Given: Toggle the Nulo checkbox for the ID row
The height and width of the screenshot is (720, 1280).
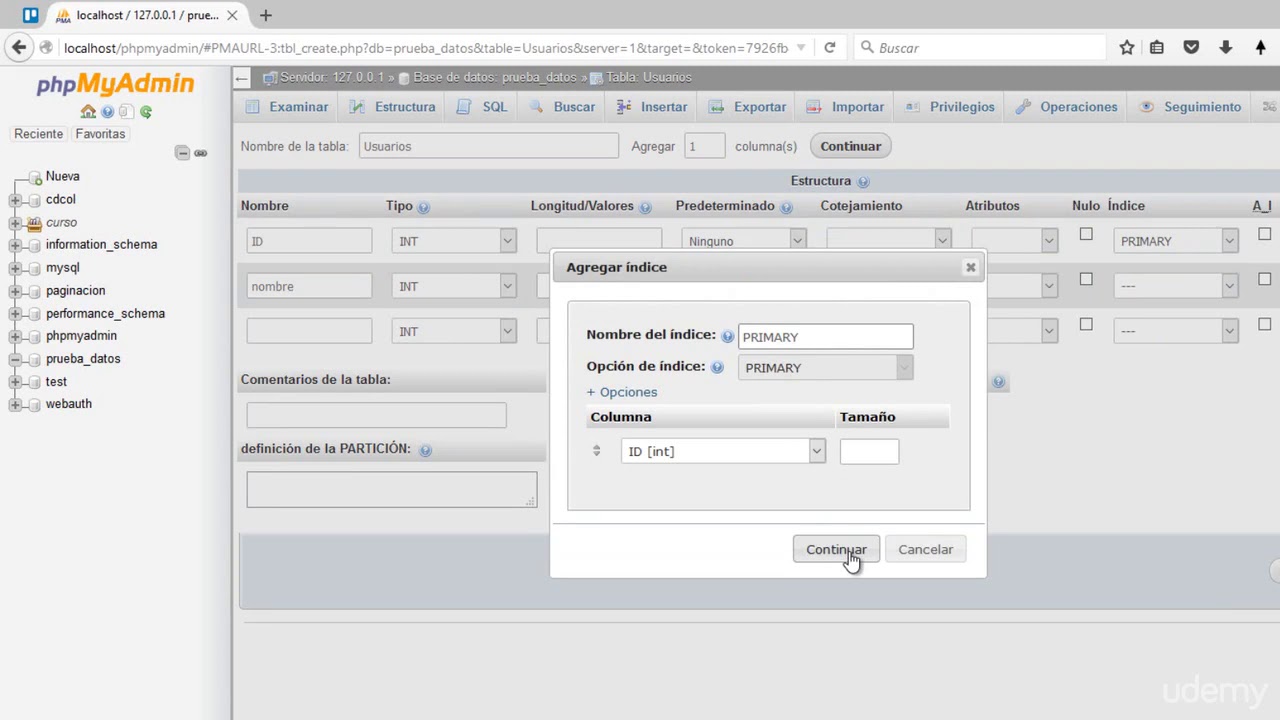Looking at the screenshot, I should click(1086, 234).
